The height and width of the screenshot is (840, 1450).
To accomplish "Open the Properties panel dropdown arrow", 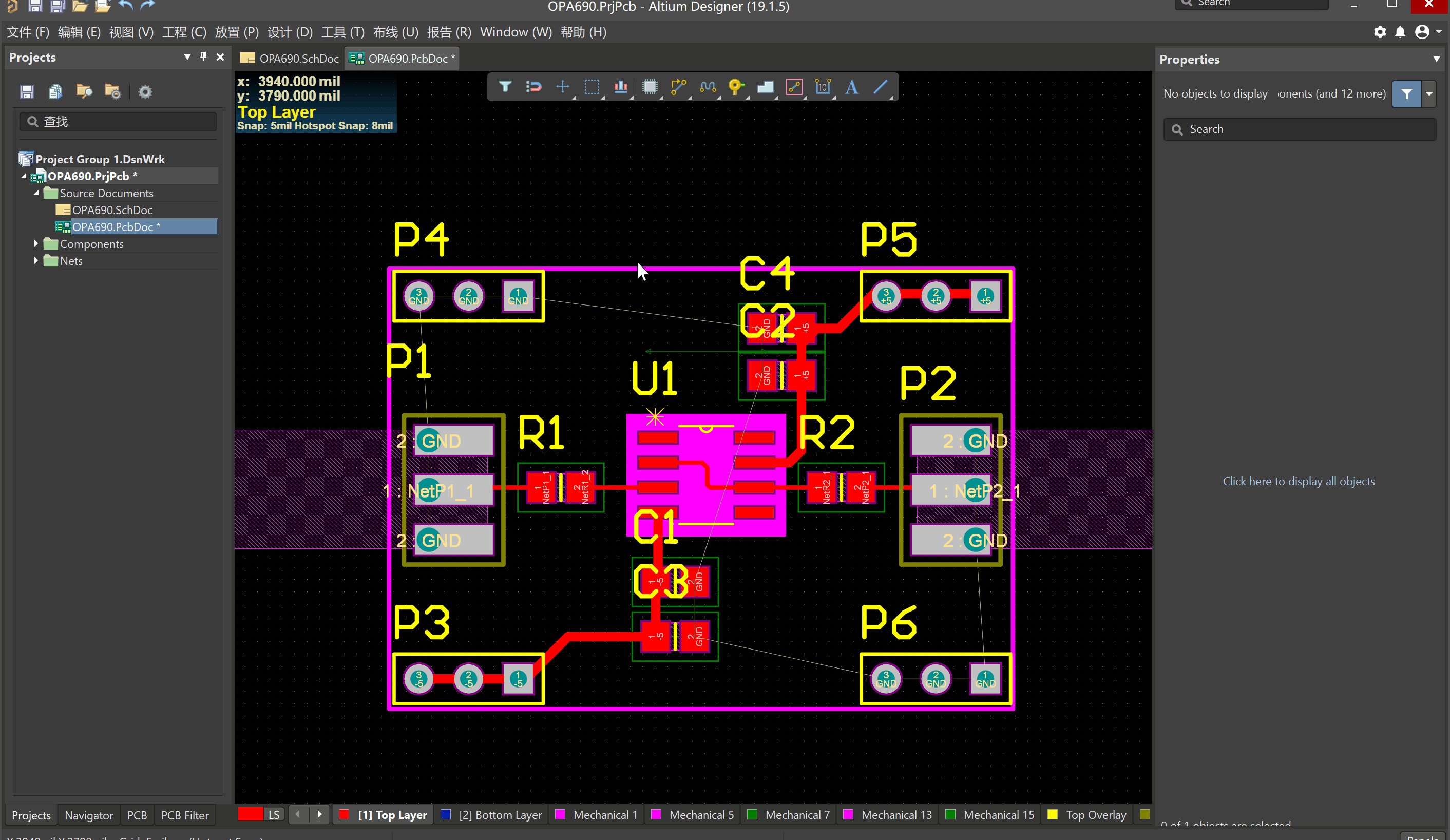I will click(1436, 59).
